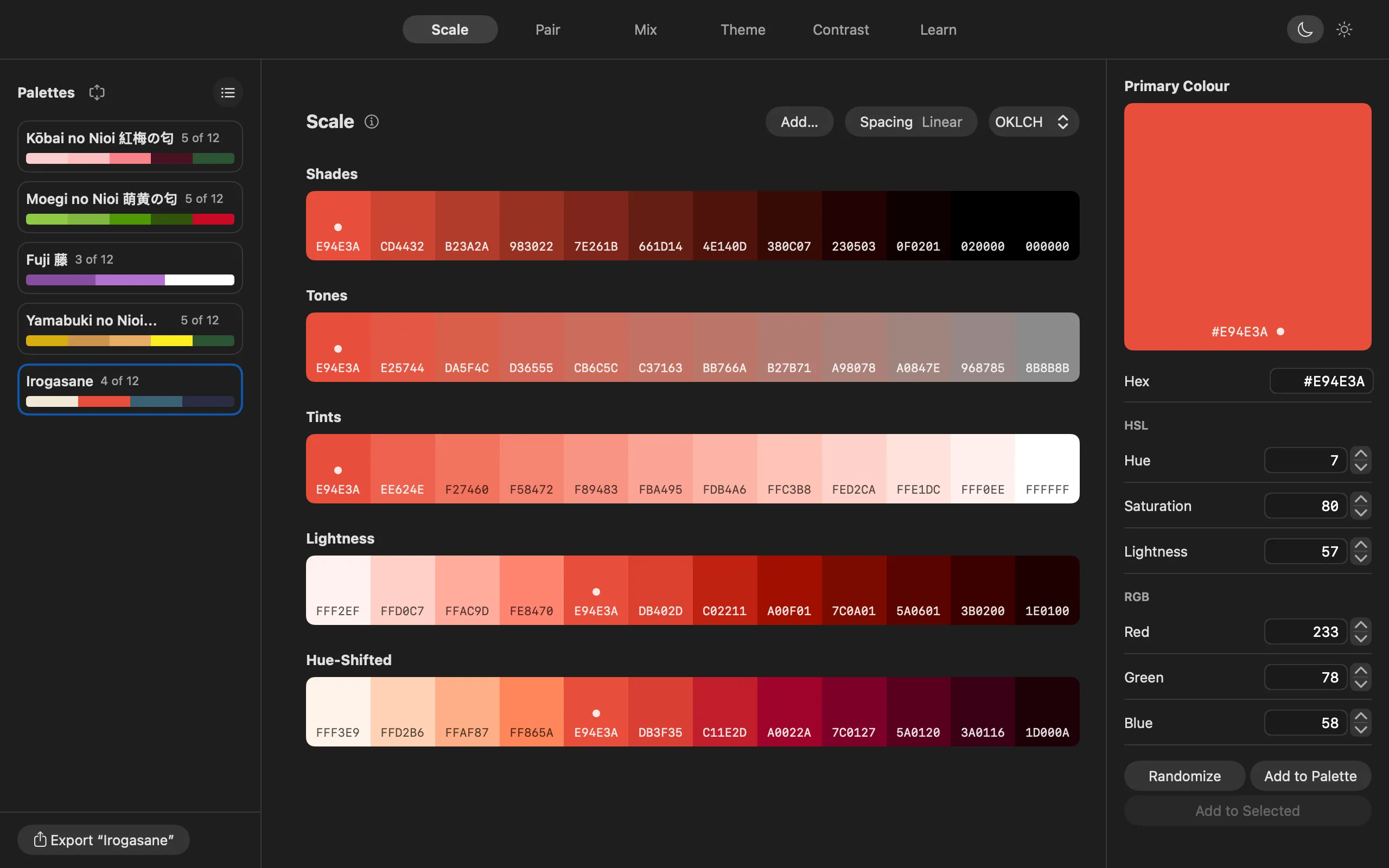Select the Moegi no Nioi palette
This screenshot has height=868, width=1389.
pos(130,207)
